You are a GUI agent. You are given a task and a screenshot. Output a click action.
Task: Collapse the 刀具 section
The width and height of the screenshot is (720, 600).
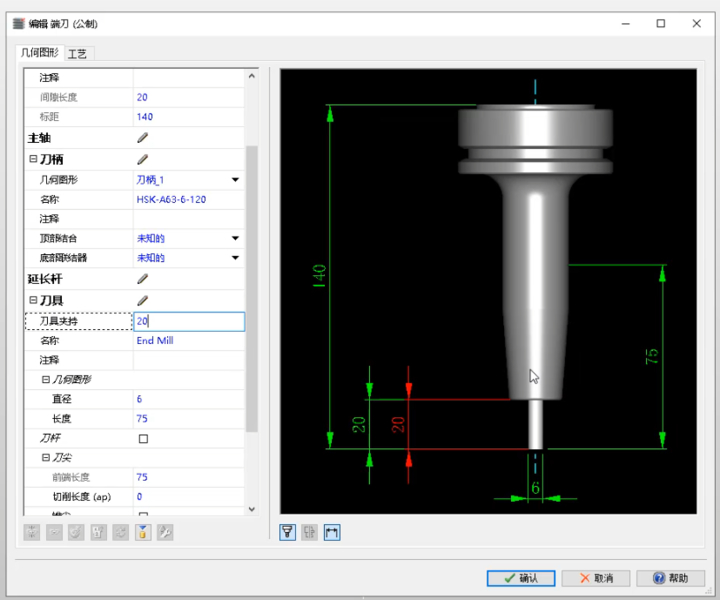click(33, 300)
